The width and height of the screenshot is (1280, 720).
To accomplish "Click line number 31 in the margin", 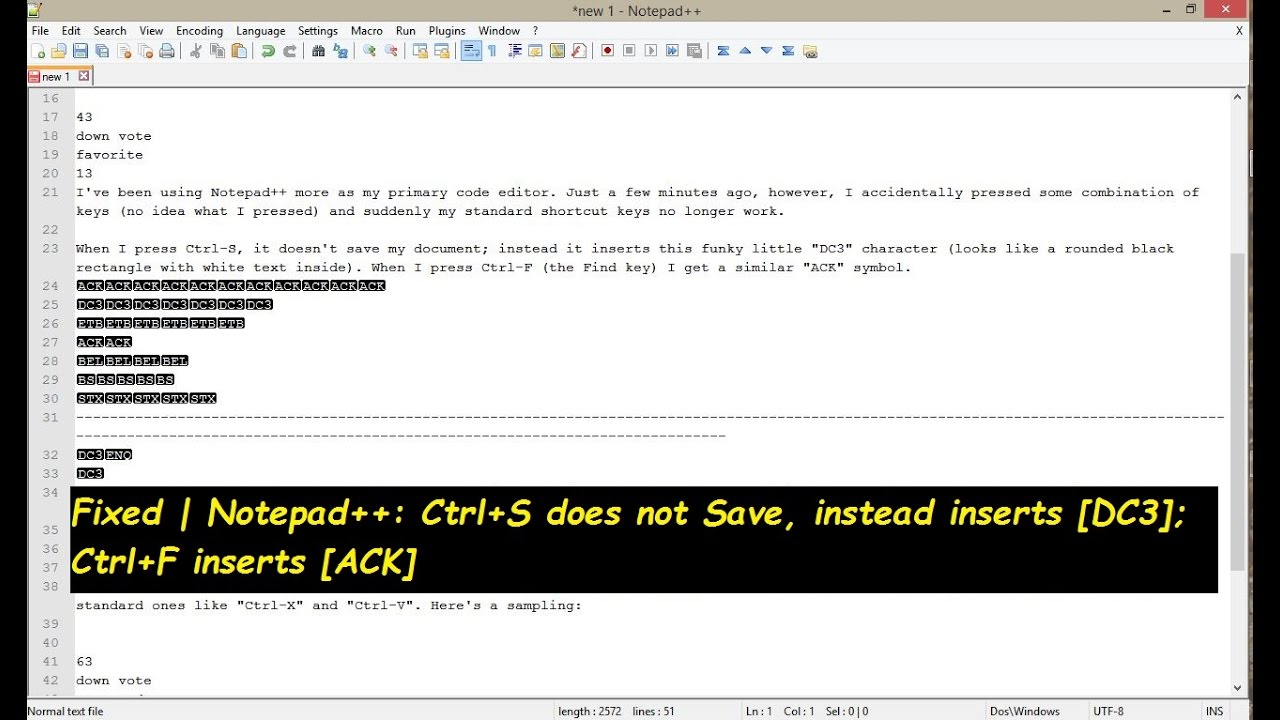I will tap(50, 417).
